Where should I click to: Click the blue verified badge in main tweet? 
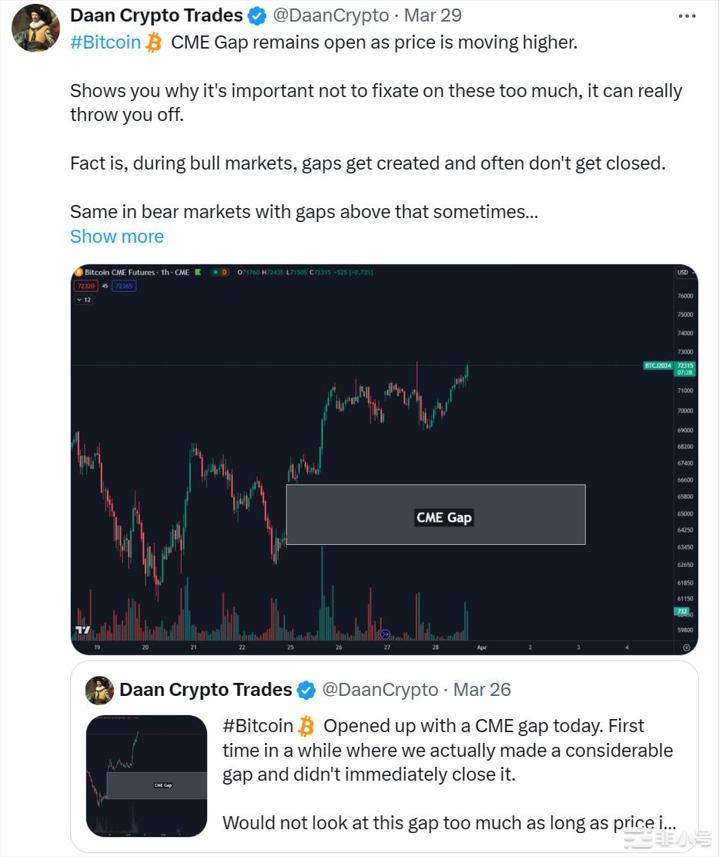pos(257,16)
